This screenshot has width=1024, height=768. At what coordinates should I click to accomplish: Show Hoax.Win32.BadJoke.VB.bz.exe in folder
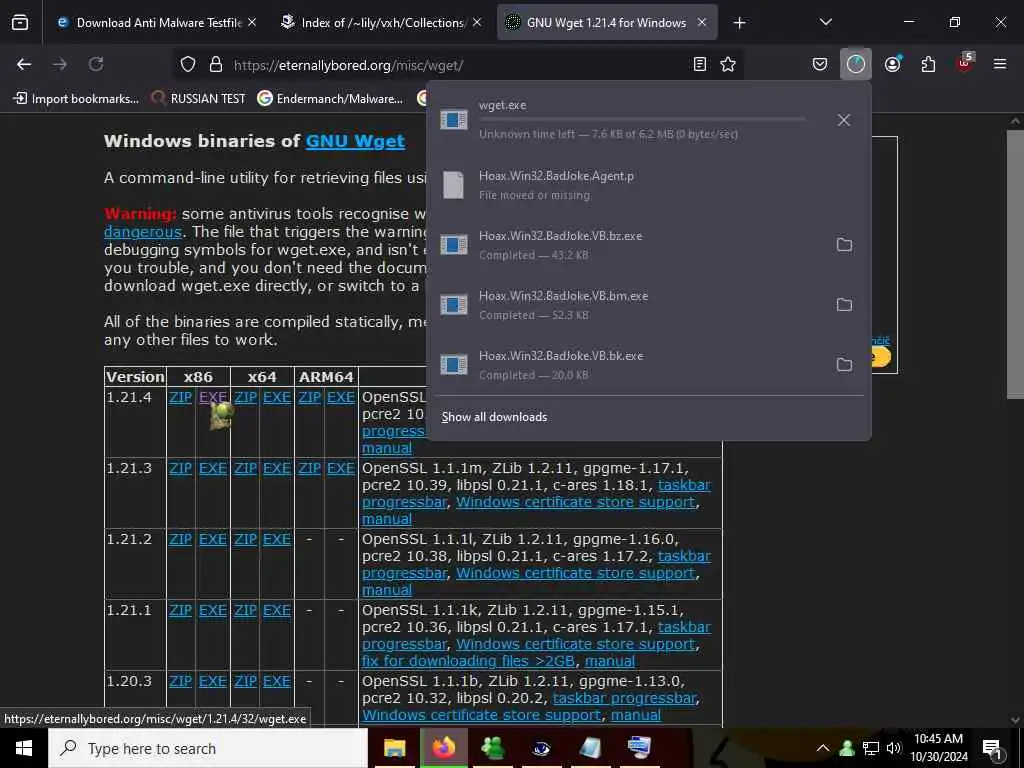coord(844,244)
